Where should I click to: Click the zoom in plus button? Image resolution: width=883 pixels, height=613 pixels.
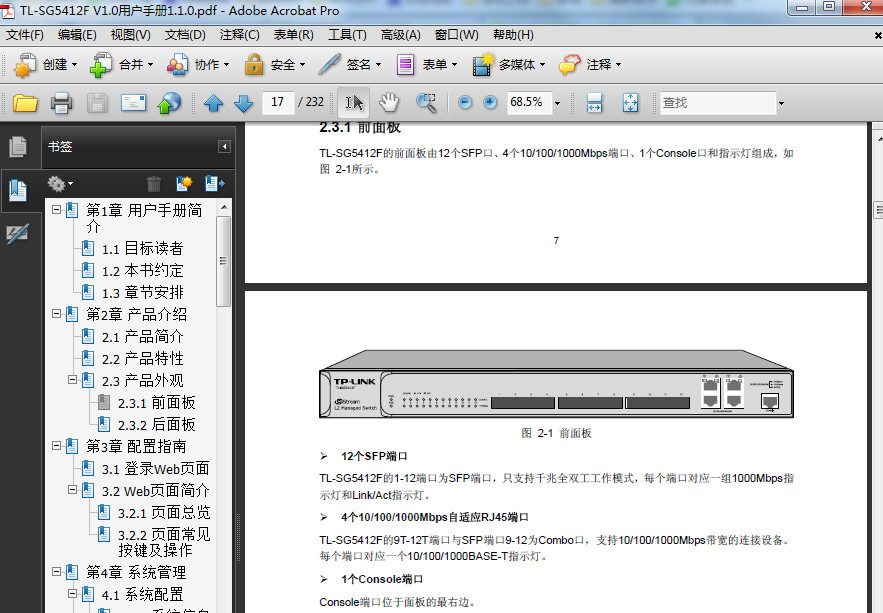click(x=490, y=102)
